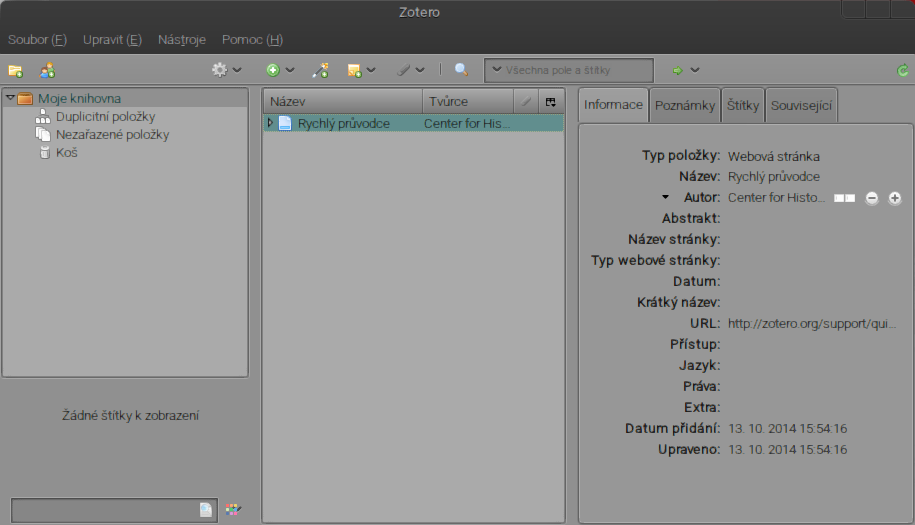Click the green New Item plus icon
The height and width of the screenshot is (525, 915).
point(273,70)
